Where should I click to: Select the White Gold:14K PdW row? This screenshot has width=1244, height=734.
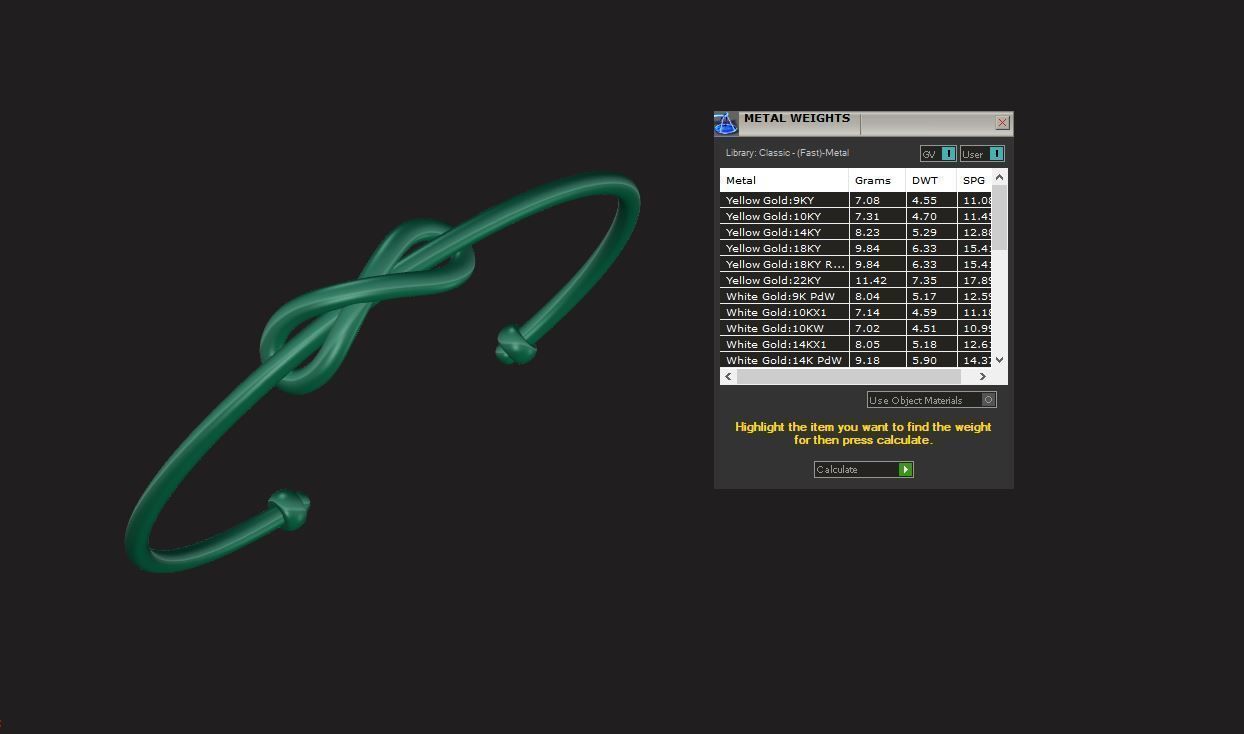[856, 360]
